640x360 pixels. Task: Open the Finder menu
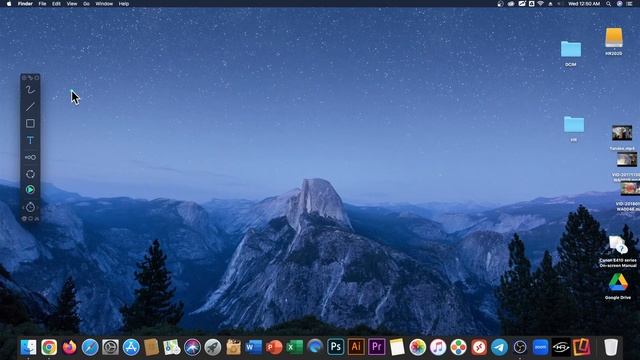pos(25,4)
